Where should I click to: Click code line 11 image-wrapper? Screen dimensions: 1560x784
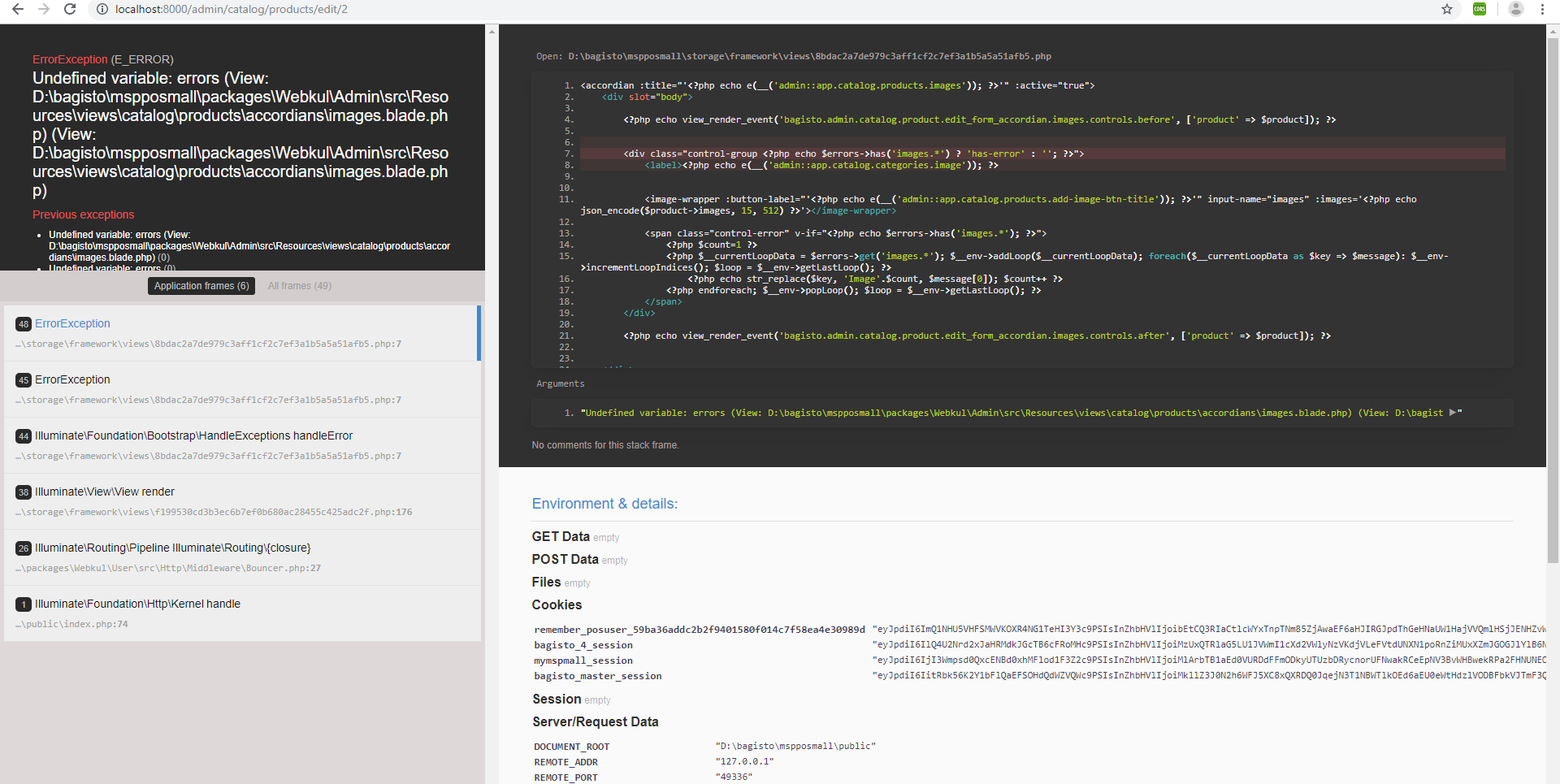pyautogui.click(x=999, y=205)
